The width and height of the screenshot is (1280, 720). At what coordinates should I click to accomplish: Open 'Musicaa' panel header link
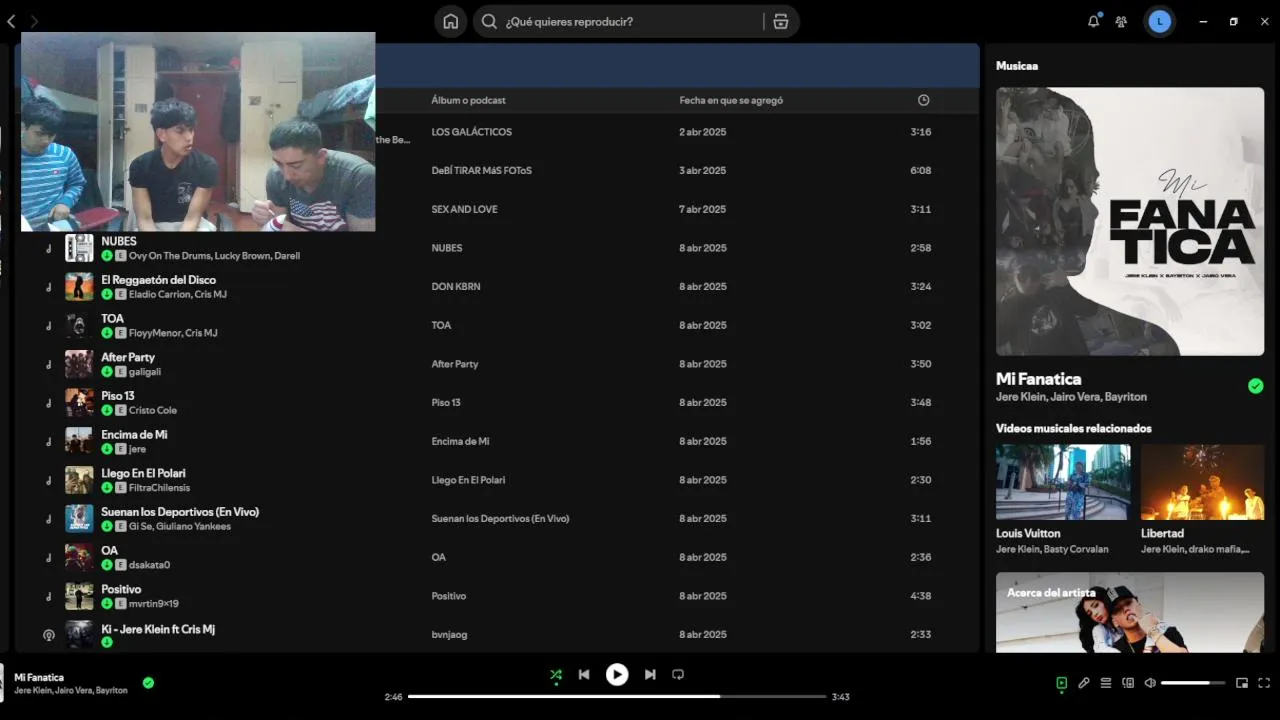pyautogui.click(x=1017, y=66)
